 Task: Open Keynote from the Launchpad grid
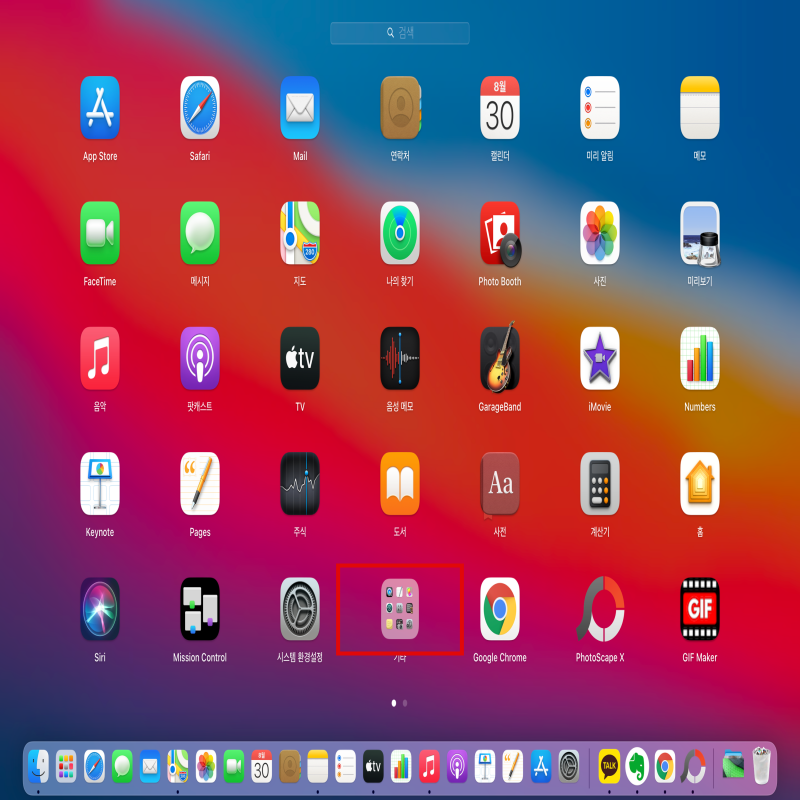pyautogui.click(x=100, y=484)
